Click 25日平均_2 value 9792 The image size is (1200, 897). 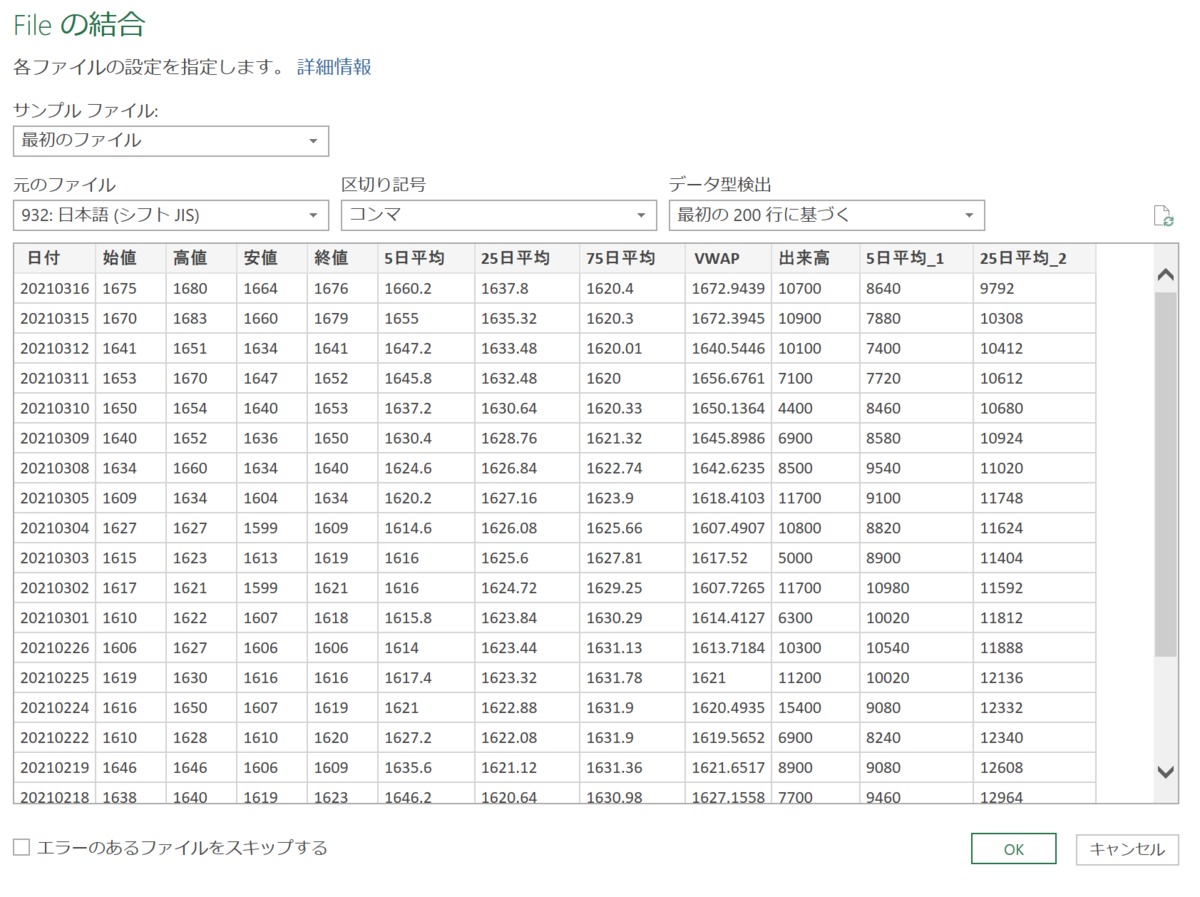coord(1034,288)
